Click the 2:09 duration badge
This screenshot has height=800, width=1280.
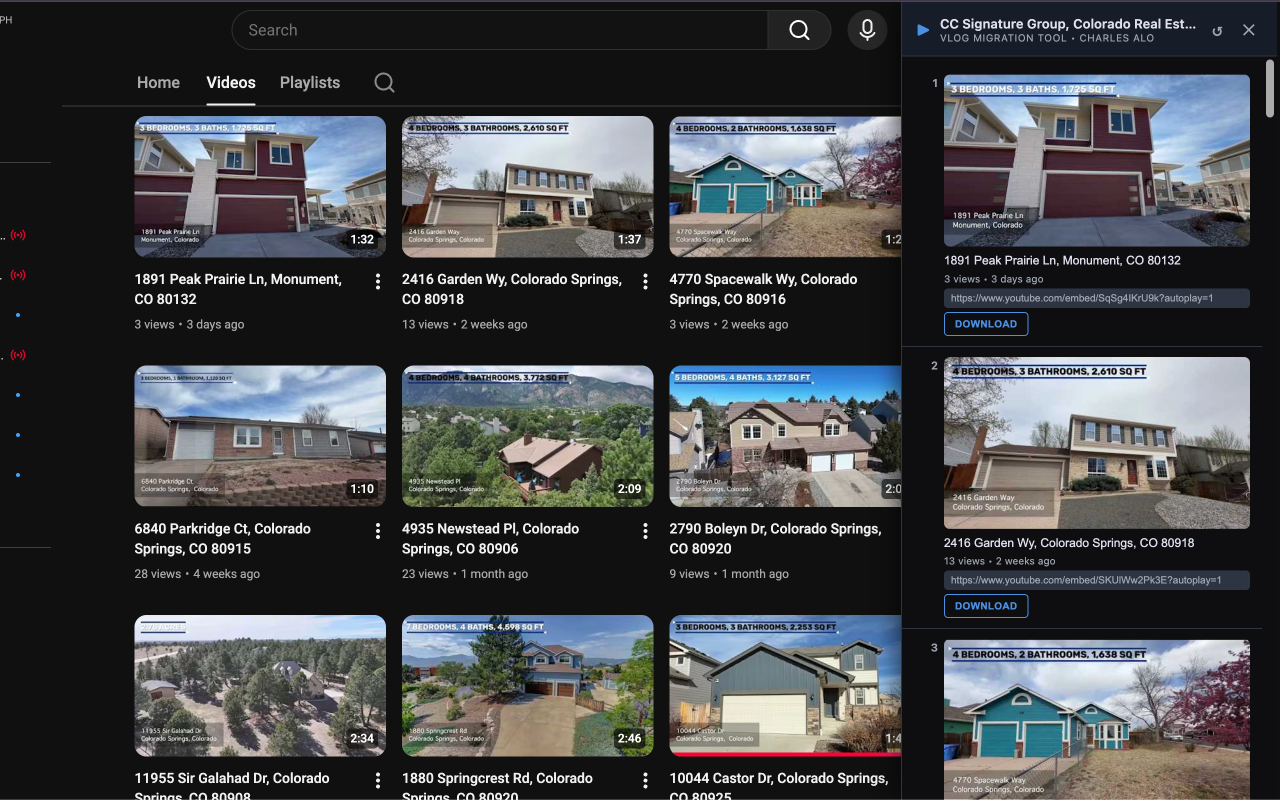click(x=629, y=489)
